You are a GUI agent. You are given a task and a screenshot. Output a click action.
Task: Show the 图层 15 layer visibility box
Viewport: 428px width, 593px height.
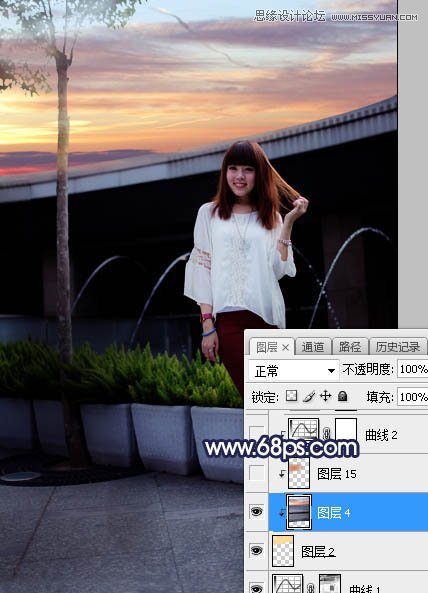click(256, 473)
